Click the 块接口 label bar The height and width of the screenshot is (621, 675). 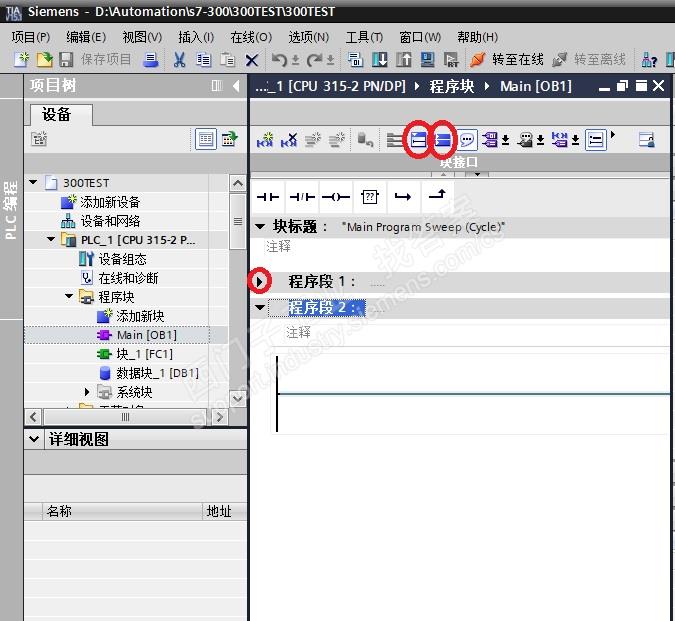[459, 163]
